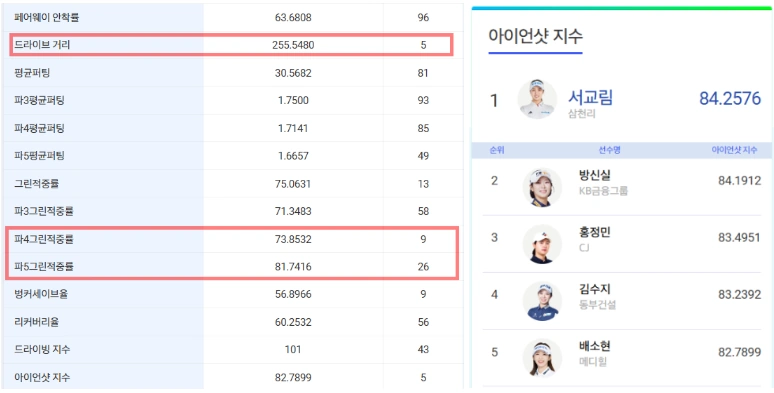Select the 파3평균퍼팅 row label
The width and height of the screenshot is (774, 393).
click(39, 101)
